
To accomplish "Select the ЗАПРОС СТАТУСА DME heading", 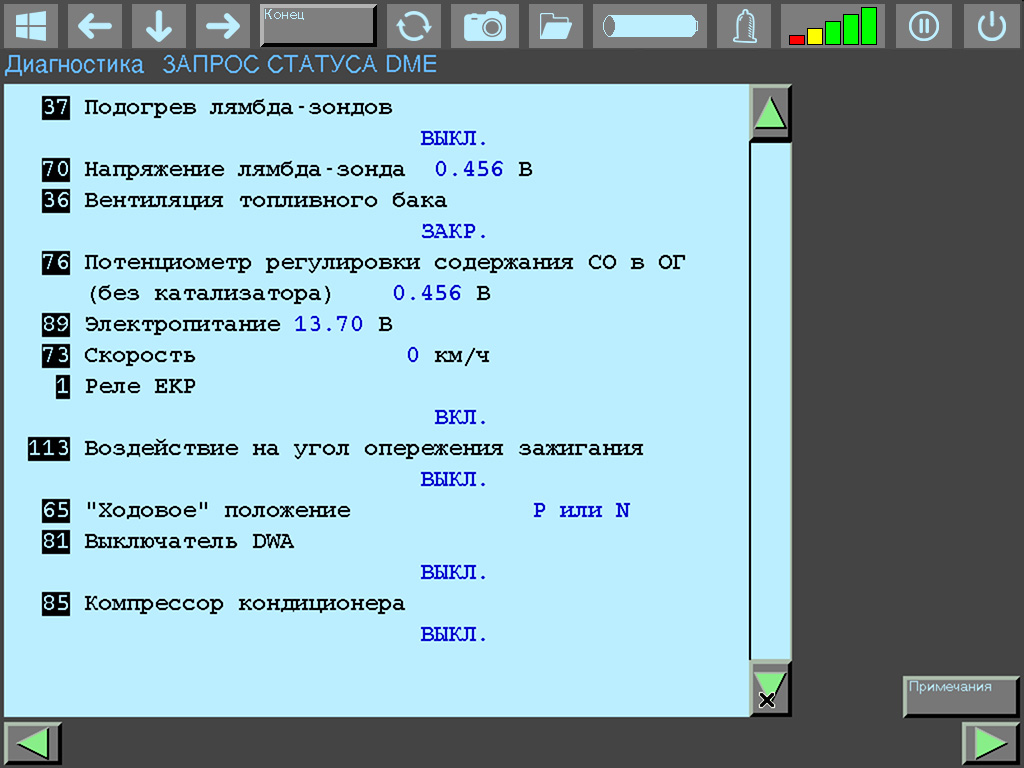I will point(300,65).
